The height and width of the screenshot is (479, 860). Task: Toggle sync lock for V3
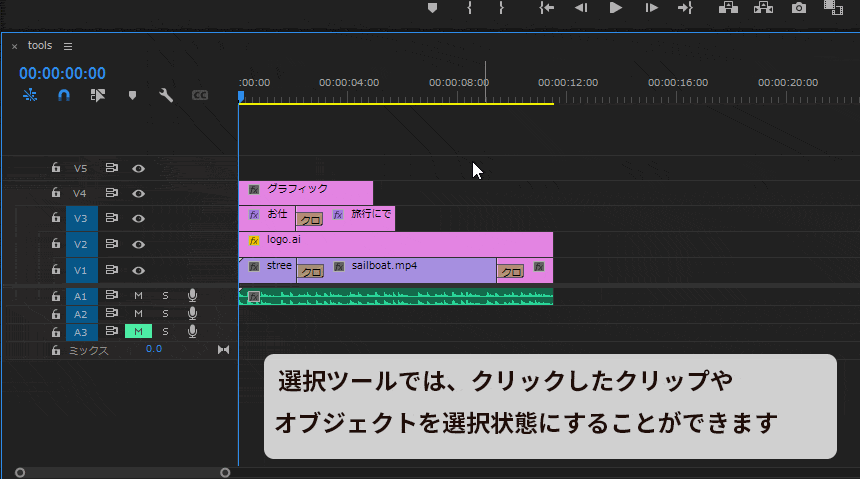tap(112, 218)
